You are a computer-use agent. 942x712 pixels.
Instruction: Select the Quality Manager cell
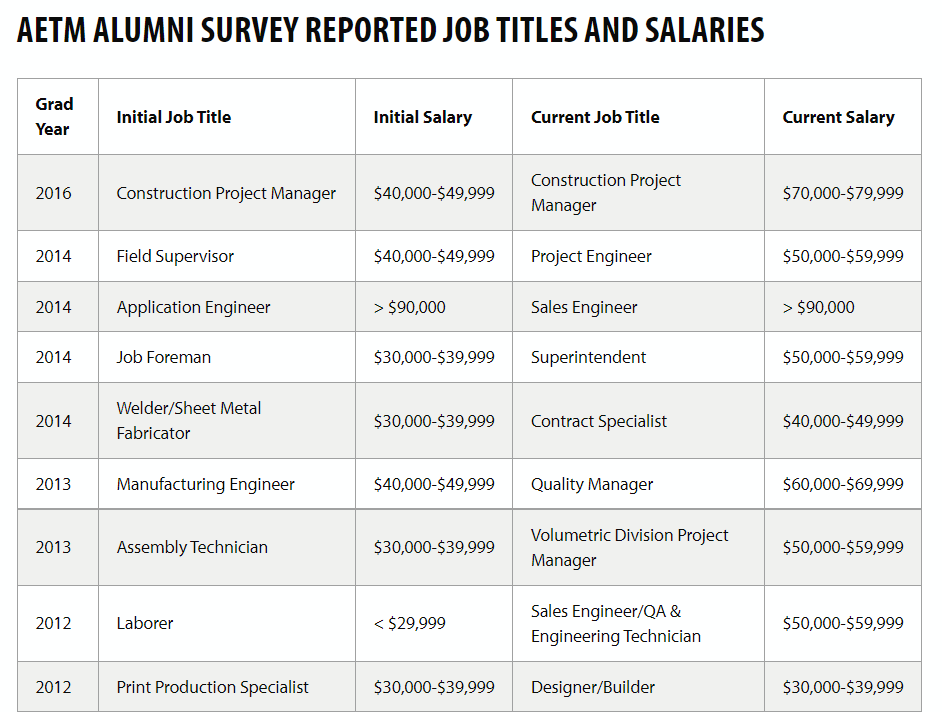coord(638,484)
